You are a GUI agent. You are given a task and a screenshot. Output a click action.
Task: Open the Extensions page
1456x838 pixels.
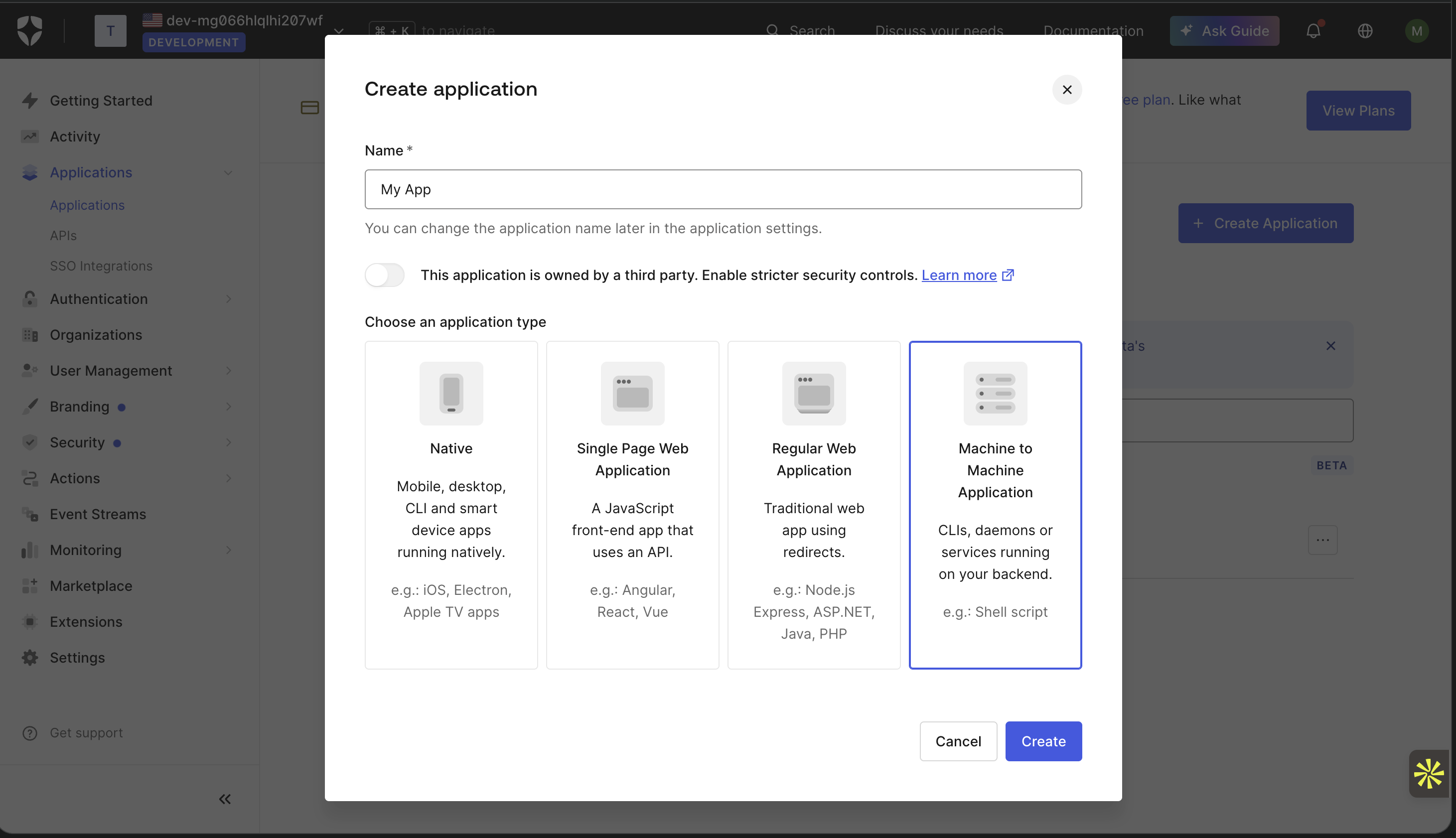pos(86,622)
